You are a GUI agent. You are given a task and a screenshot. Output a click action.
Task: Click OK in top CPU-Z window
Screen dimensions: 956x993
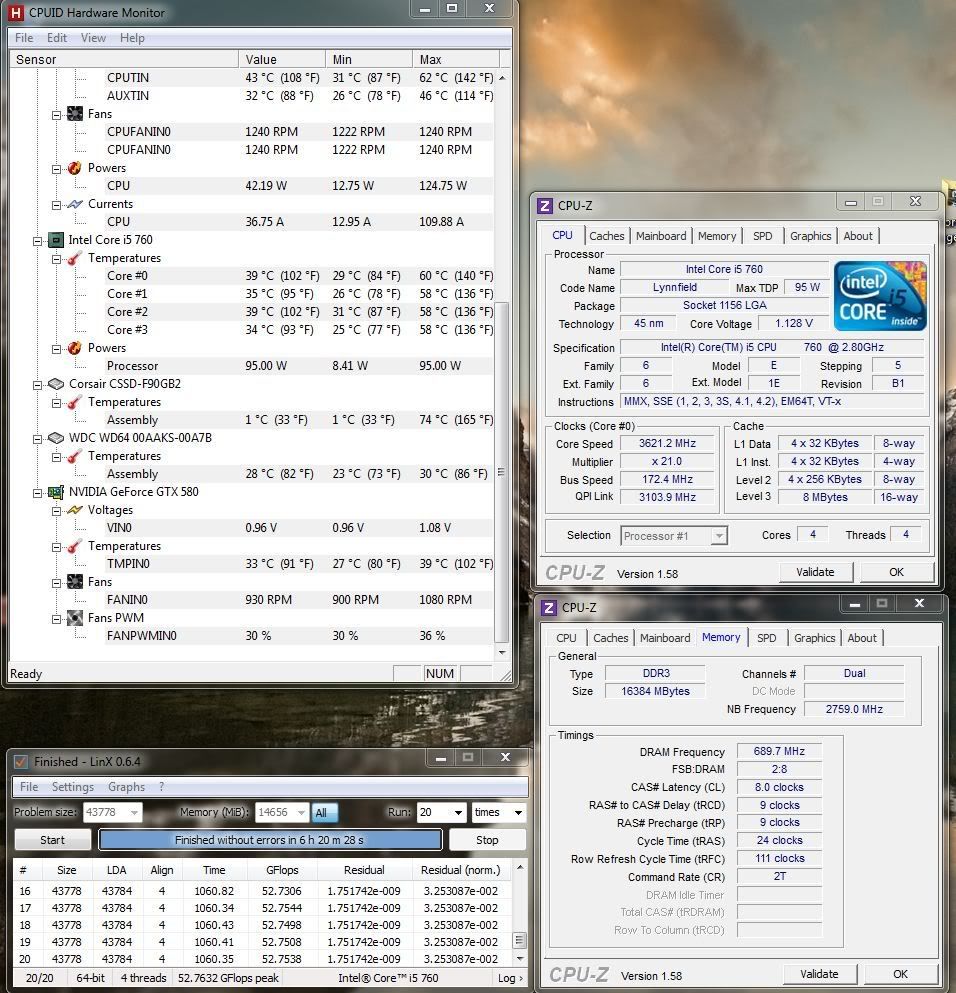click(x=896, y=572)
